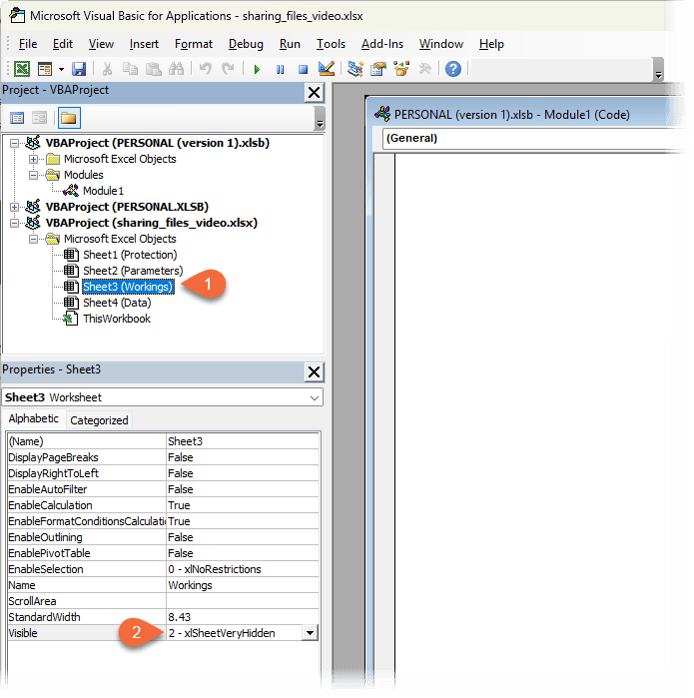The width and height of the screenshot is (694, 698).
Task: Open Properties Window toolbar icon
Action: [378, 69]
